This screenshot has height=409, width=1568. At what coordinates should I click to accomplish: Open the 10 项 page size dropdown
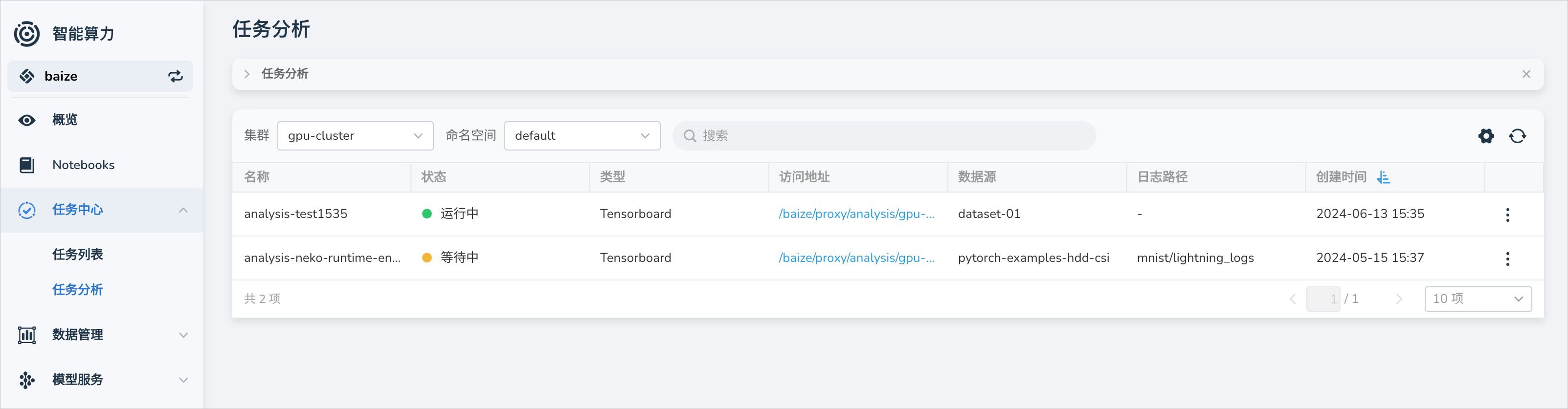(1478, 299)
